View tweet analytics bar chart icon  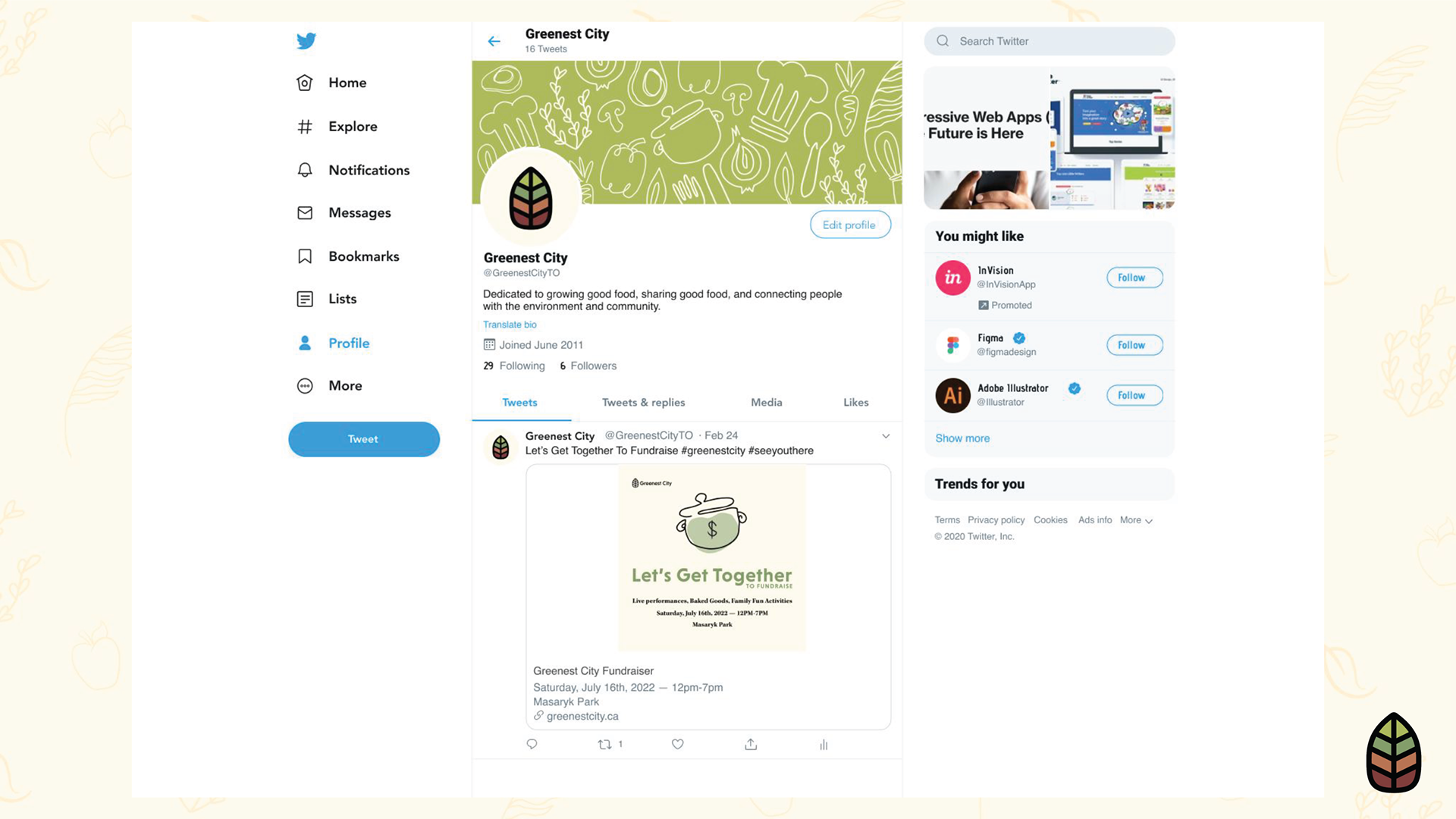824,745
